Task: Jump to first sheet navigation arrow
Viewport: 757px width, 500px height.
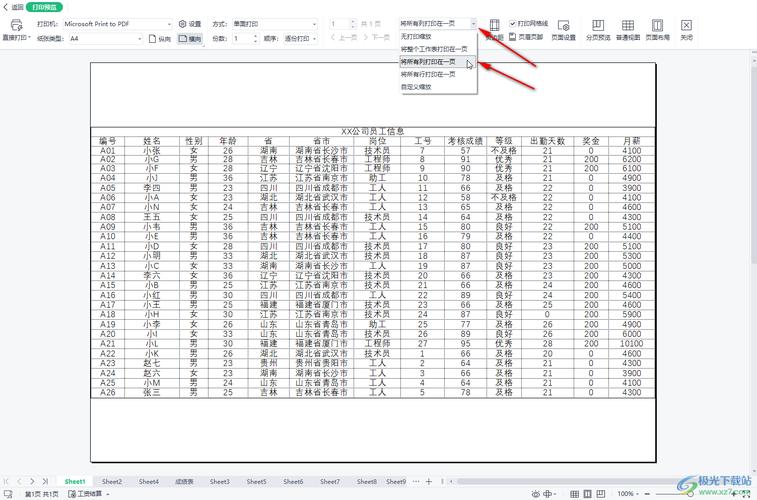Action: tap(6, 481)
